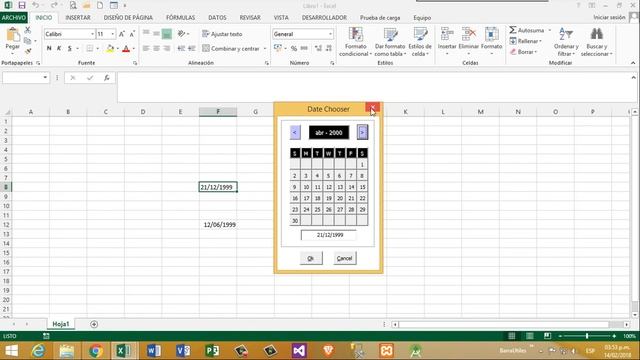Switch to the DATOS tab
This screenshot has width=640, height=360.
pyautogui.click(x=217, y=18)
